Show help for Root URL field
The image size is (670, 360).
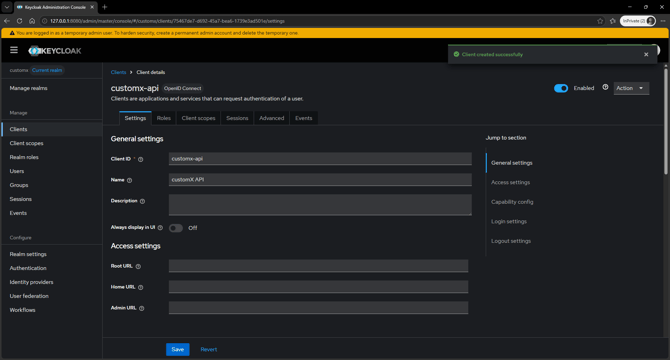click(x=138, y=266)
